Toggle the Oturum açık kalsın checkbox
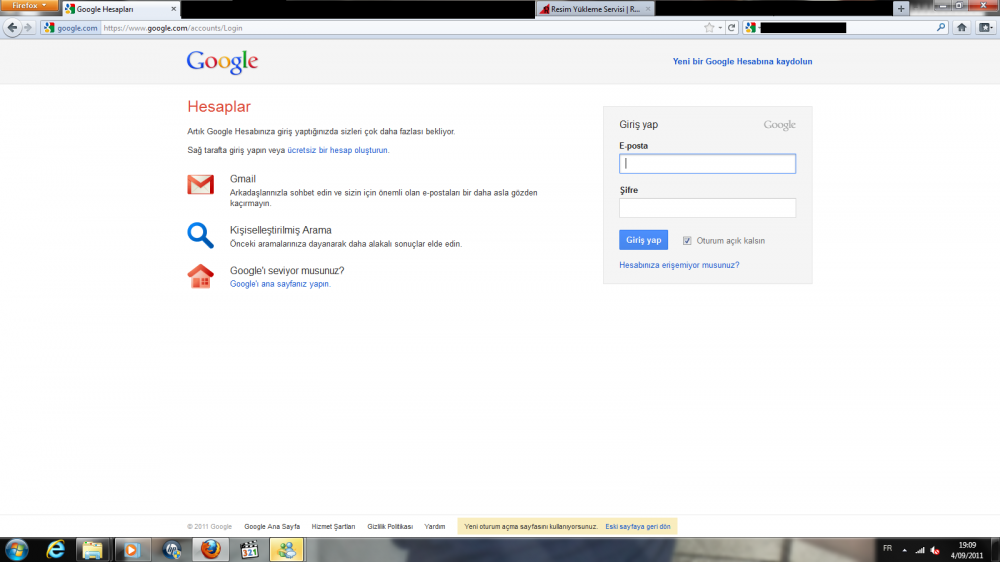 687,240
